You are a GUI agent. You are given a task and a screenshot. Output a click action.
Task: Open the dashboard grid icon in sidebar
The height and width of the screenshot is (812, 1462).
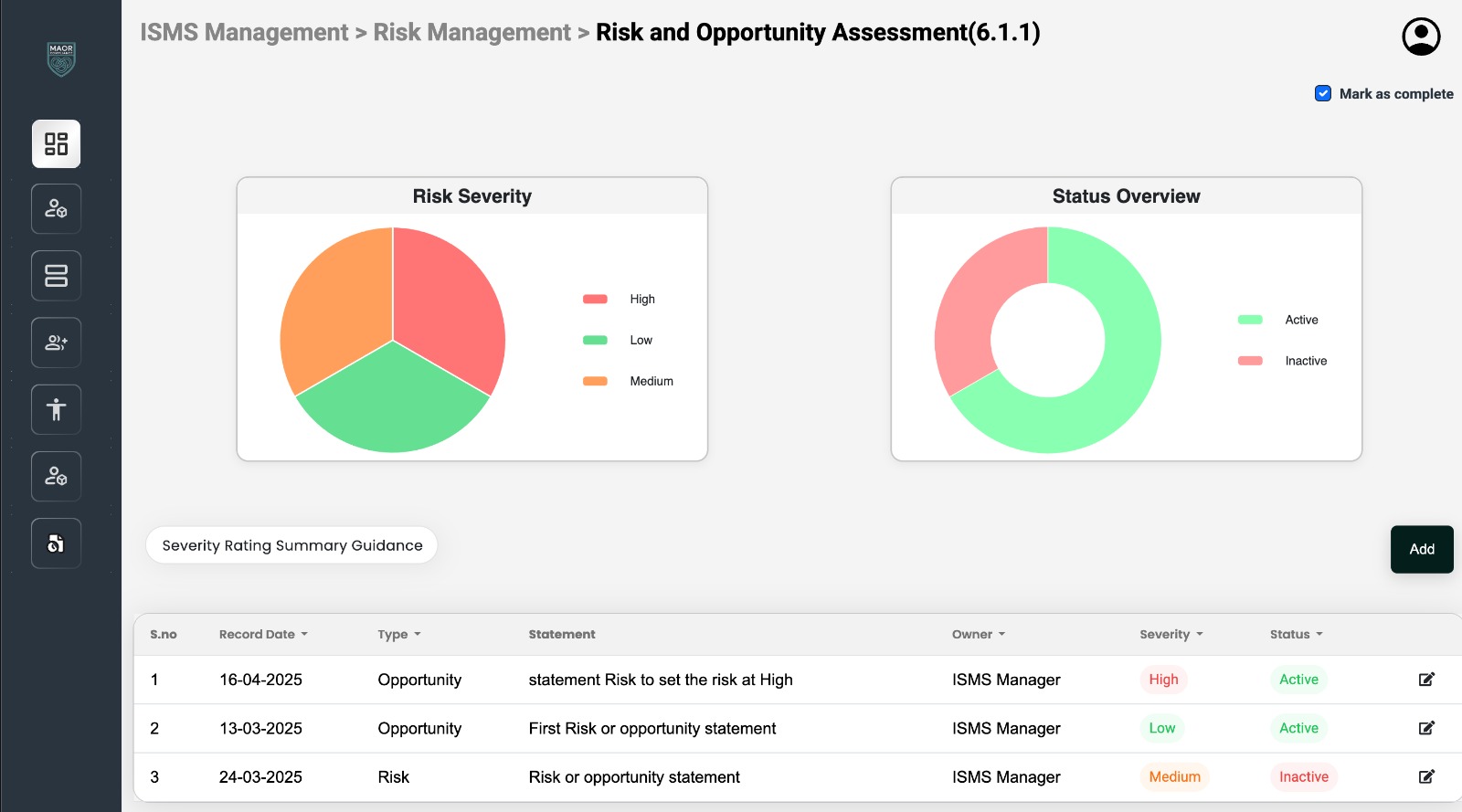56,143
